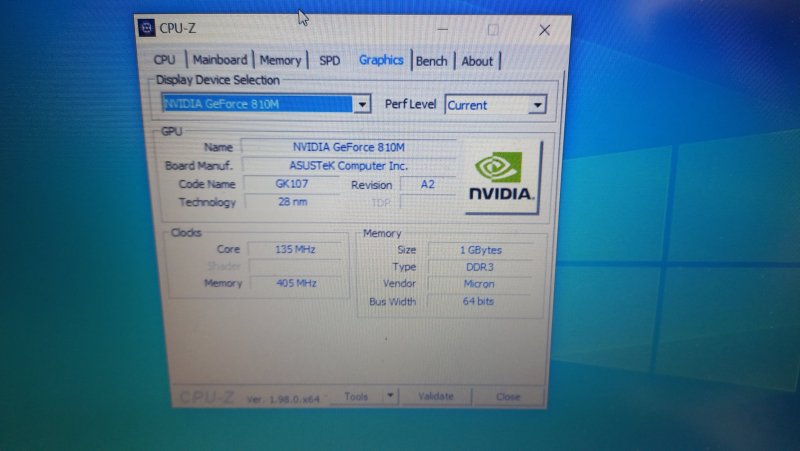The height and width of the screenshot is (451, 800).
Task: Maximize the CPU-Z window
Action: (493, 30)
